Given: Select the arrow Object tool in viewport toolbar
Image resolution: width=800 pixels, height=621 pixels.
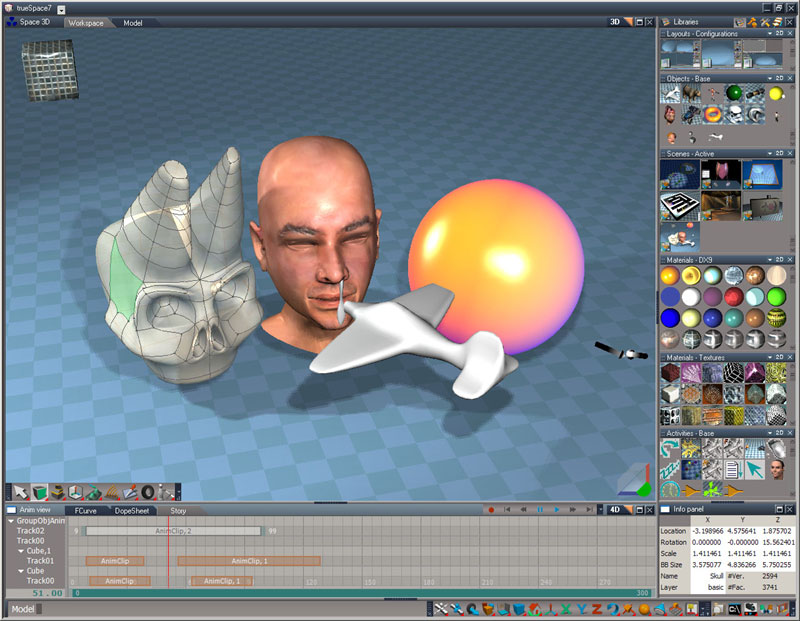Looking at the screenshot, I should coord(20,492).
